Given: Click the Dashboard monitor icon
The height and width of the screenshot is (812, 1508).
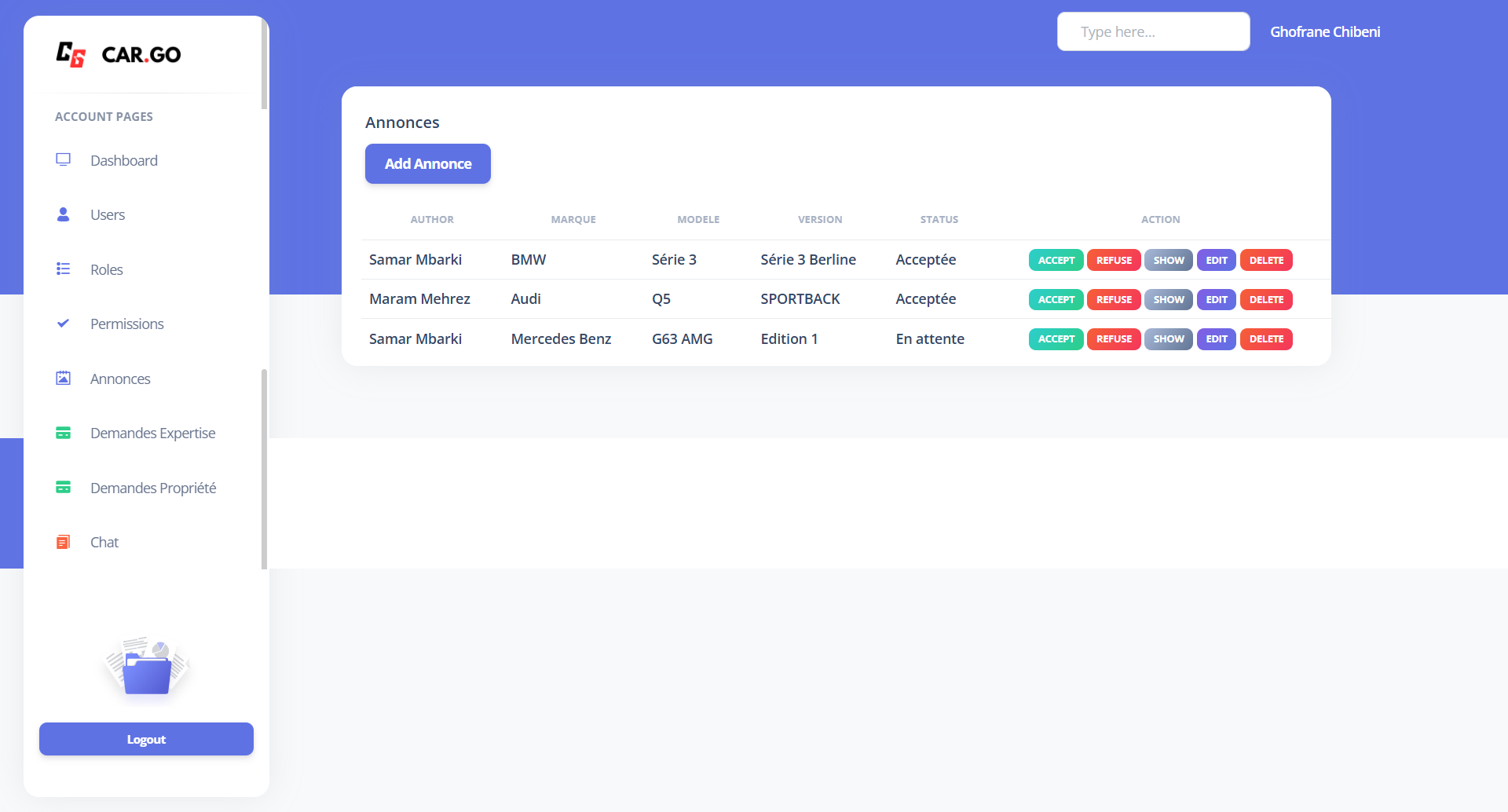Looking at the screenshot, I should click(x=64, y=159).
